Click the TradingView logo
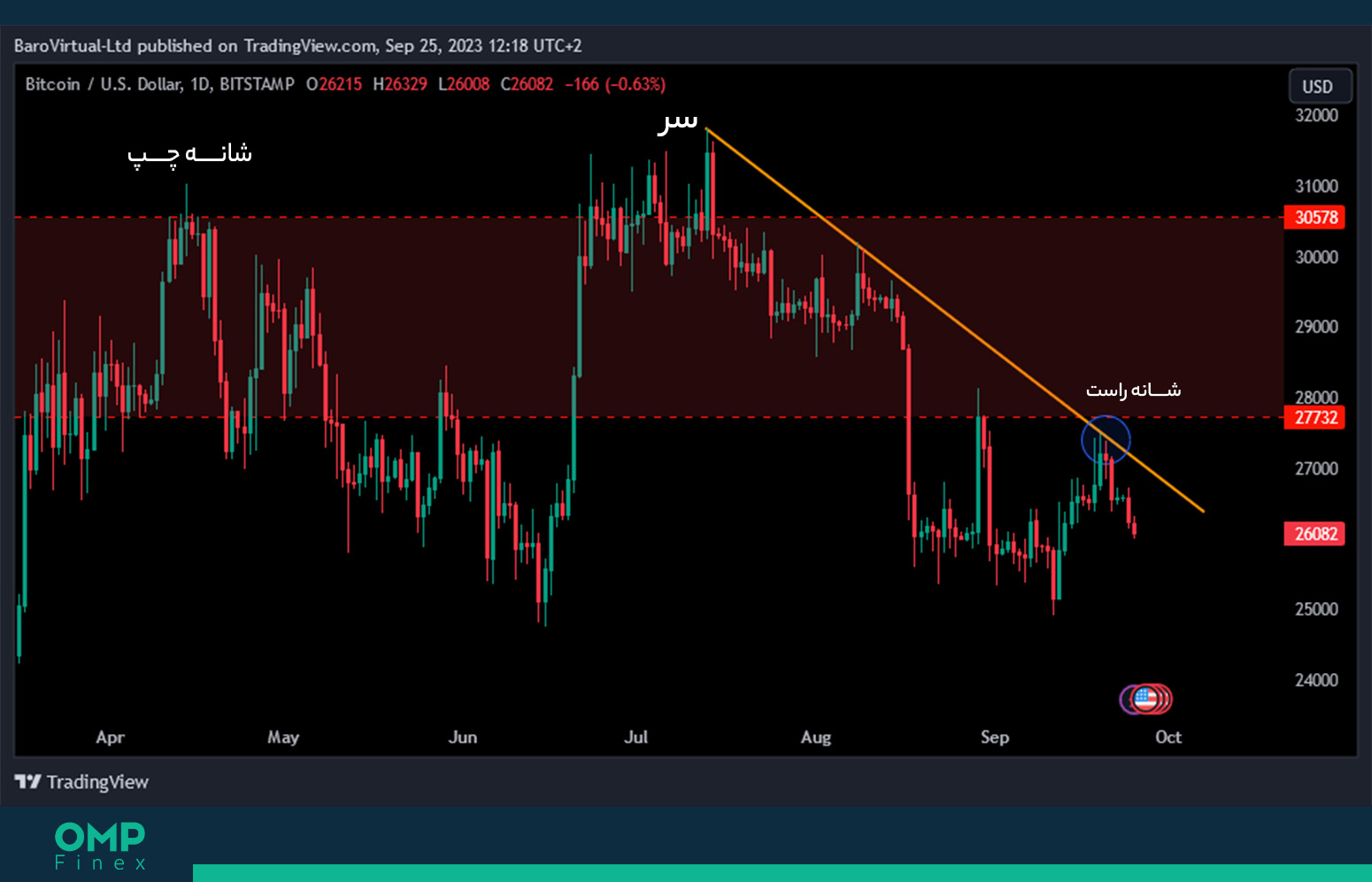Screen dimensions: 1372x882 (81, 782)
